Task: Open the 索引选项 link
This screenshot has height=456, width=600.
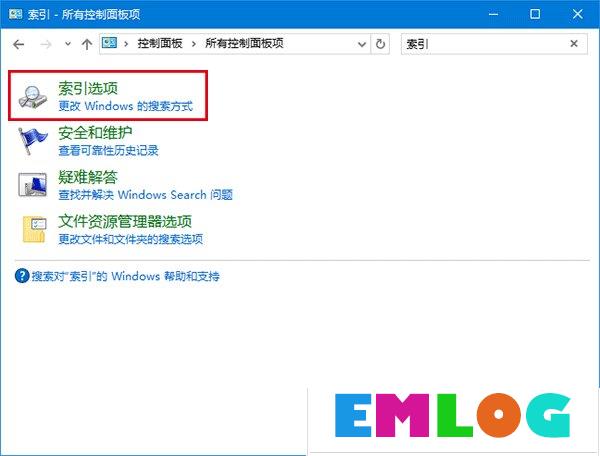Action: (88, 89)
